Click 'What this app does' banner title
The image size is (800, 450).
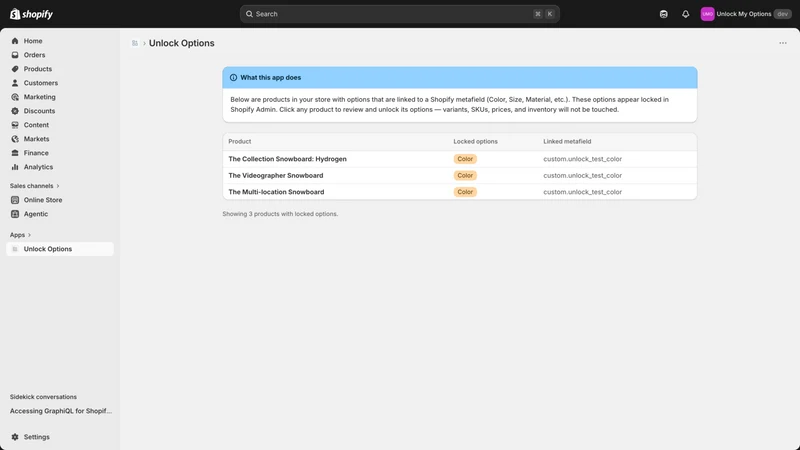pos(270,78)
